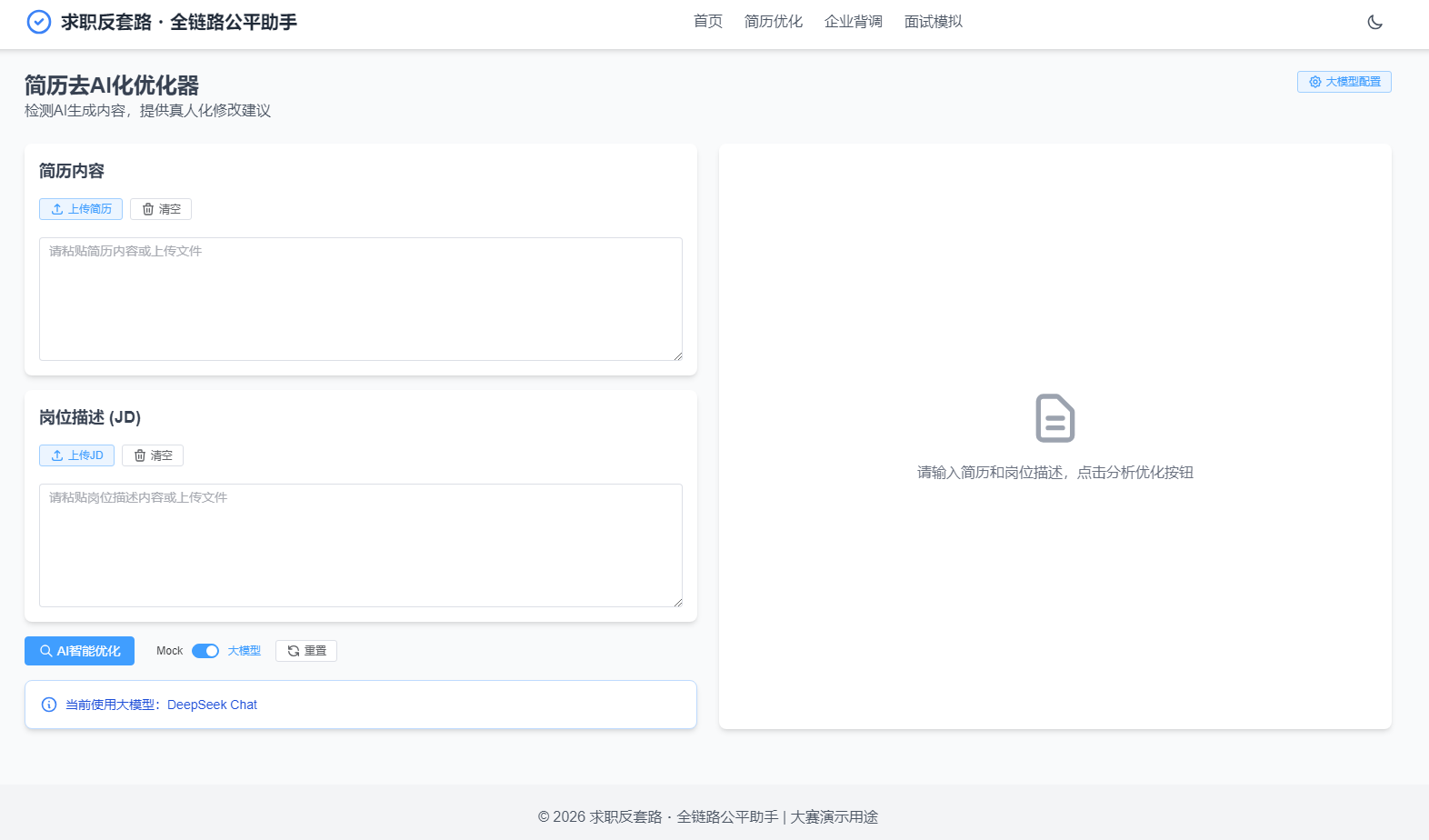Click the info icon beside 当前使用大模型

(49, 705)
